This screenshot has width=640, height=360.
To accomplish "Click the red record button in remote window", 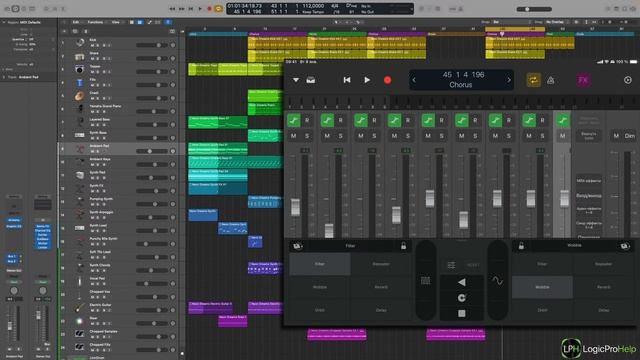I will pyautogui.click(x=387, y=80).
